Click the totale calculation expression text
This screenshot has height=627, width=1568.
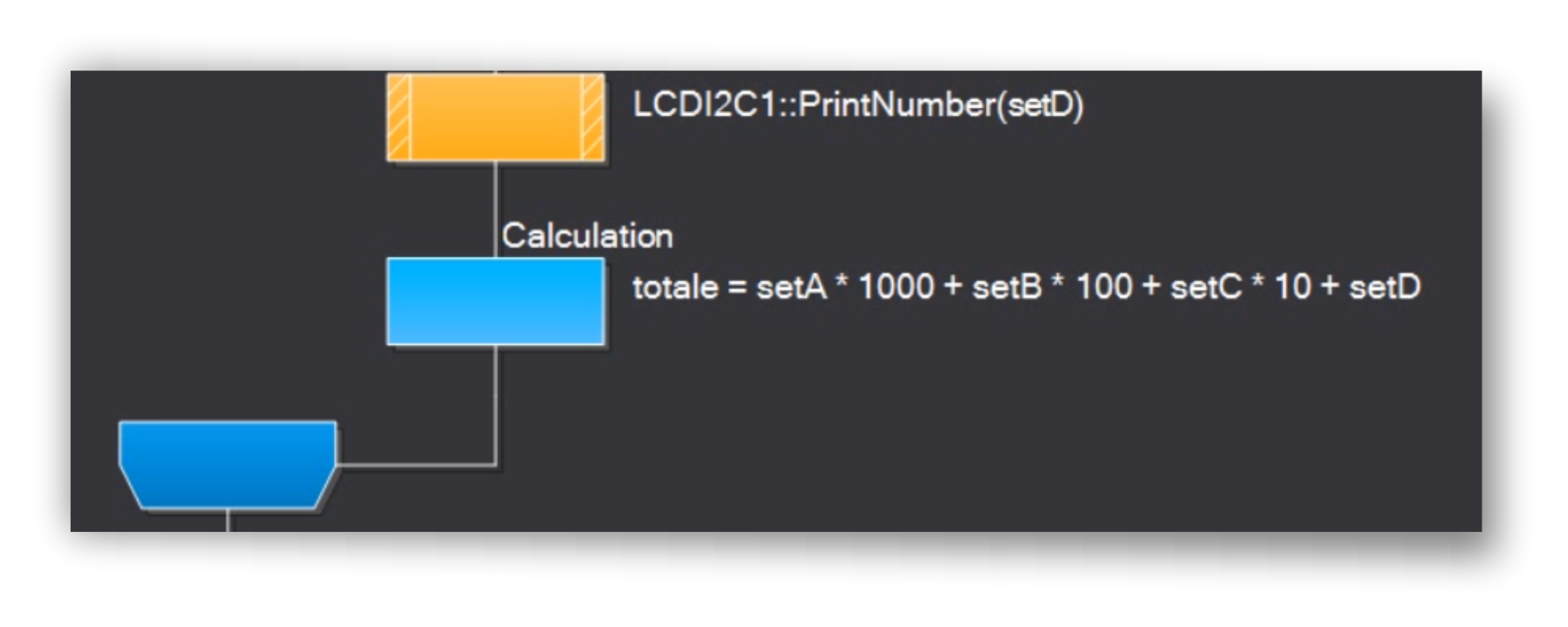(x=1026, y=287)
